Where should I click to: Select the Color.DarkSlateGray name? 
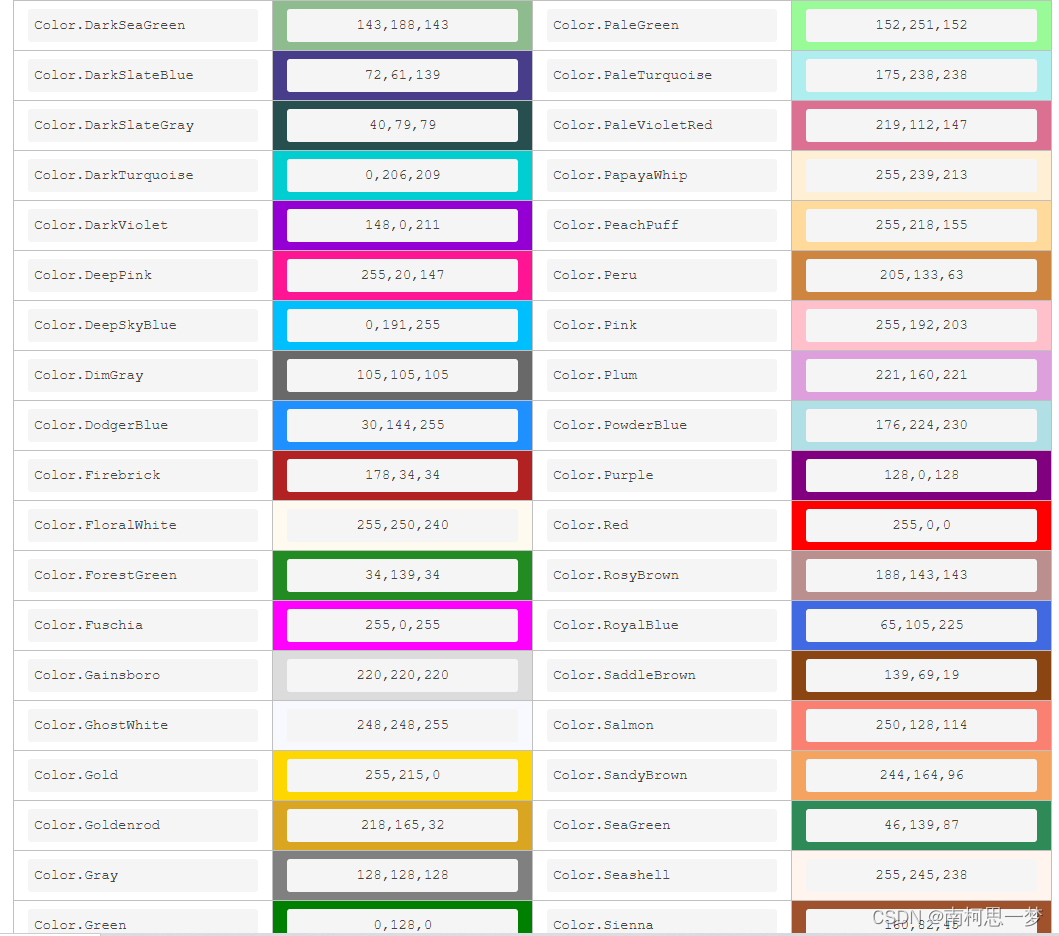143,125
